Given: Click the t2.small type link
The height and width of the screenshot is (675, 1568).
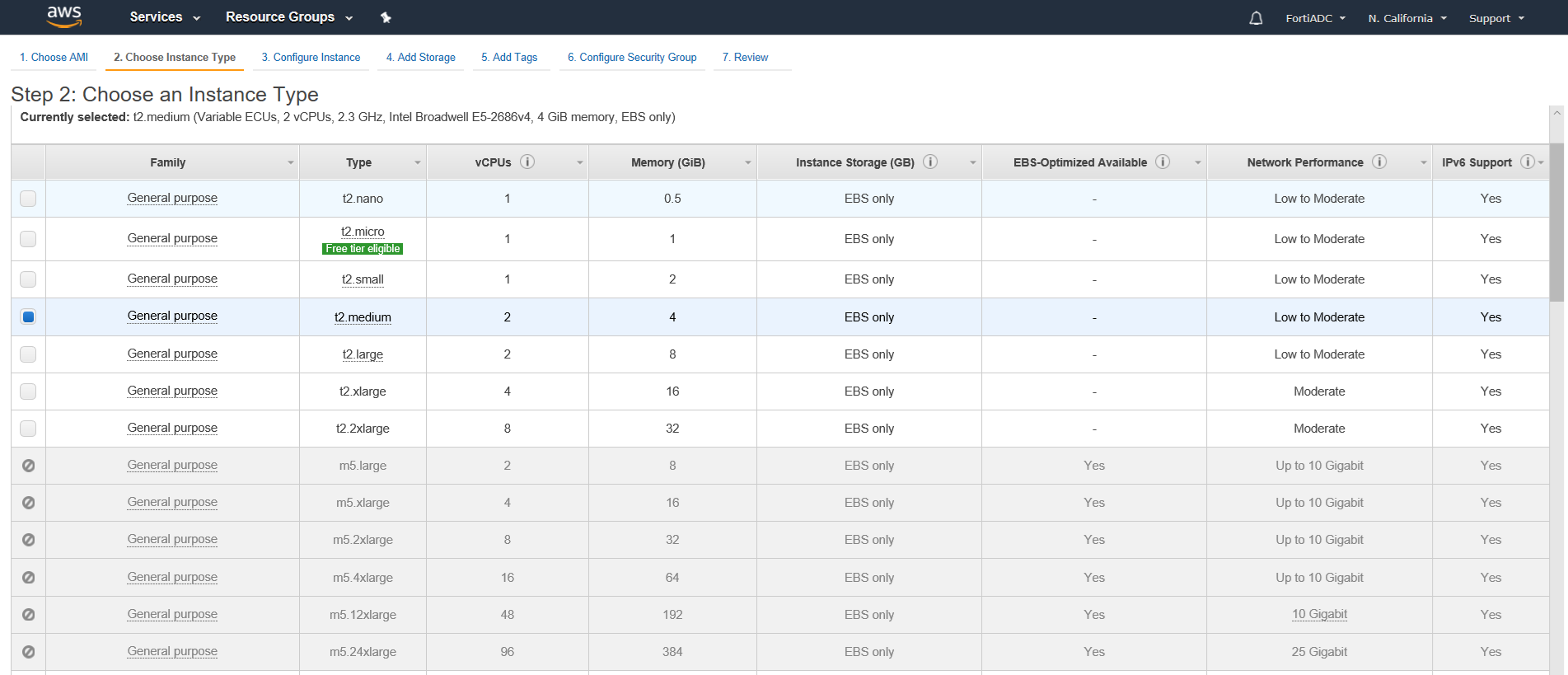Looking at the screenshot, I should (363, 279).
